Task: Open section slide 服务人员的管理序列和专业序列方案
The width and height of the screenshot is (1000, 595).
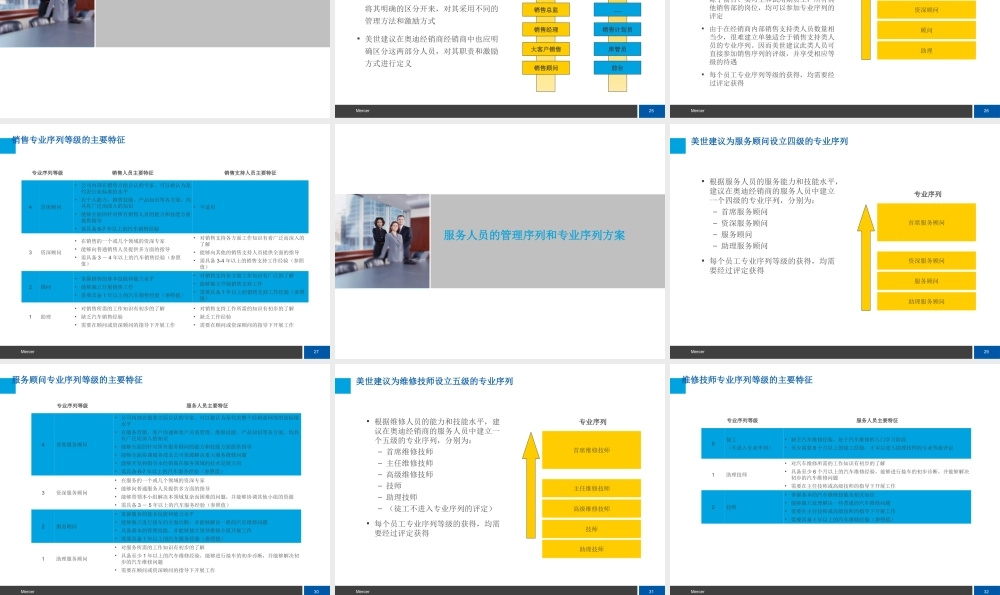Action: (499, 240)
